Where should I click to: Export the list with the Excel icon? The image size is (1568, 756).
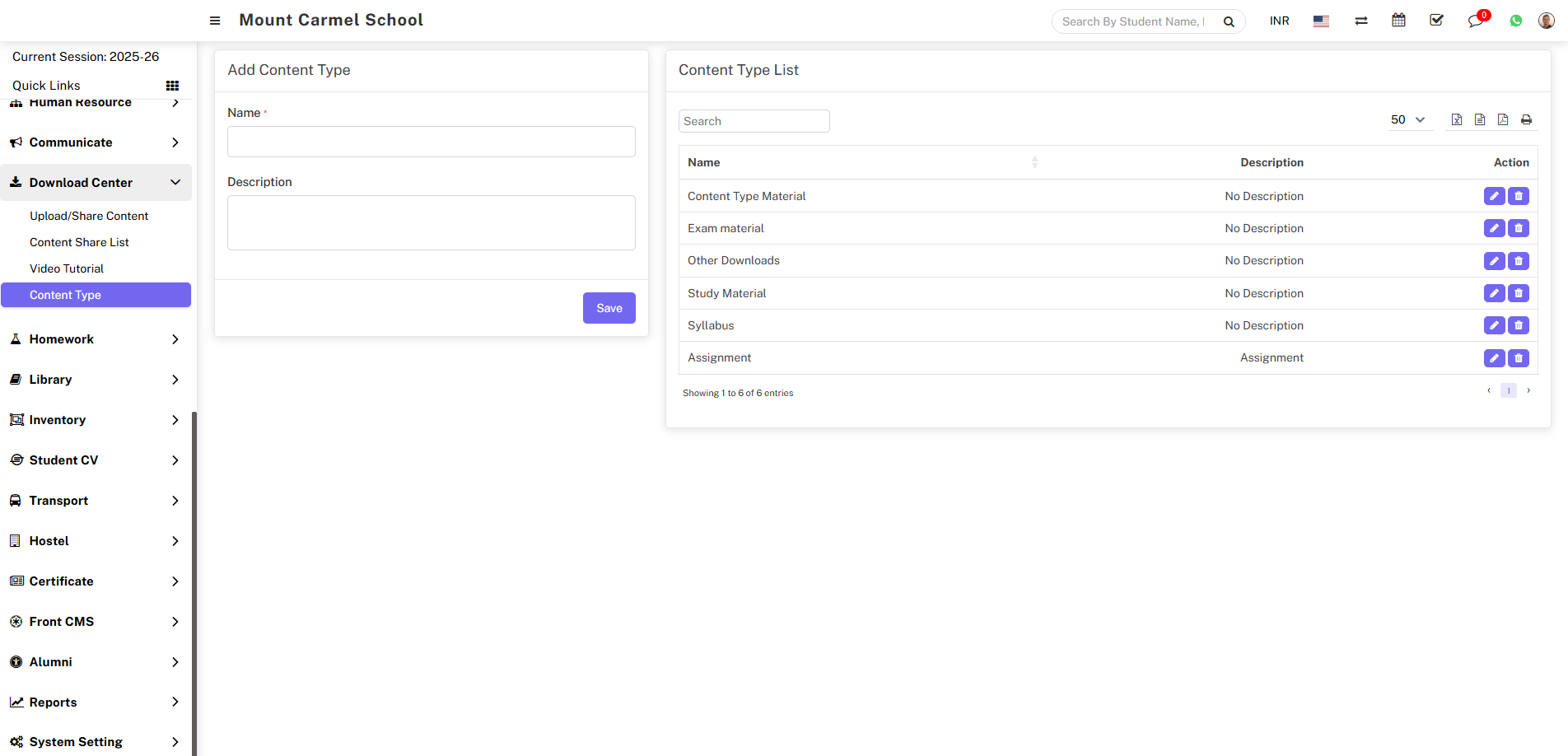point(1457,120)
